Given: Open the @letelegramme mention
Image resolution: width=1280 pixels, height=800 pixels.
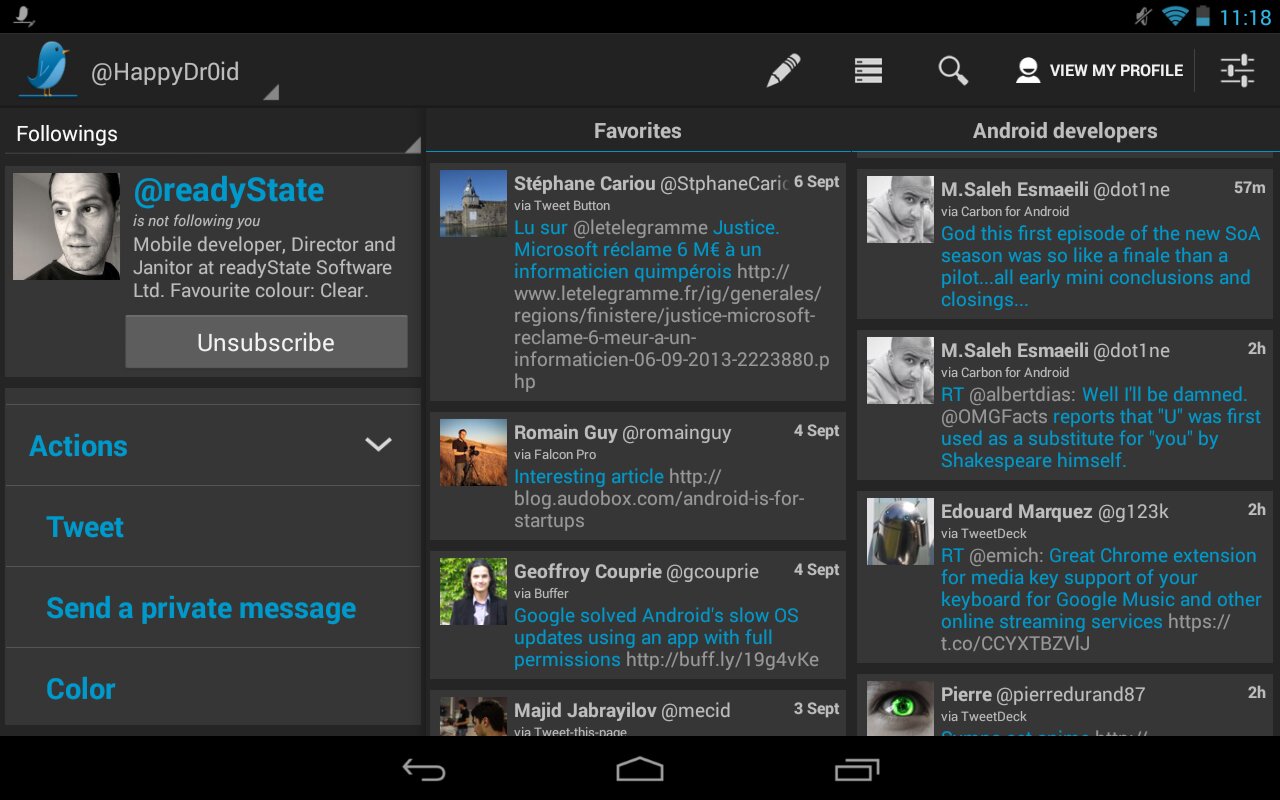Looking at the screenshot, I should [640, 228].
